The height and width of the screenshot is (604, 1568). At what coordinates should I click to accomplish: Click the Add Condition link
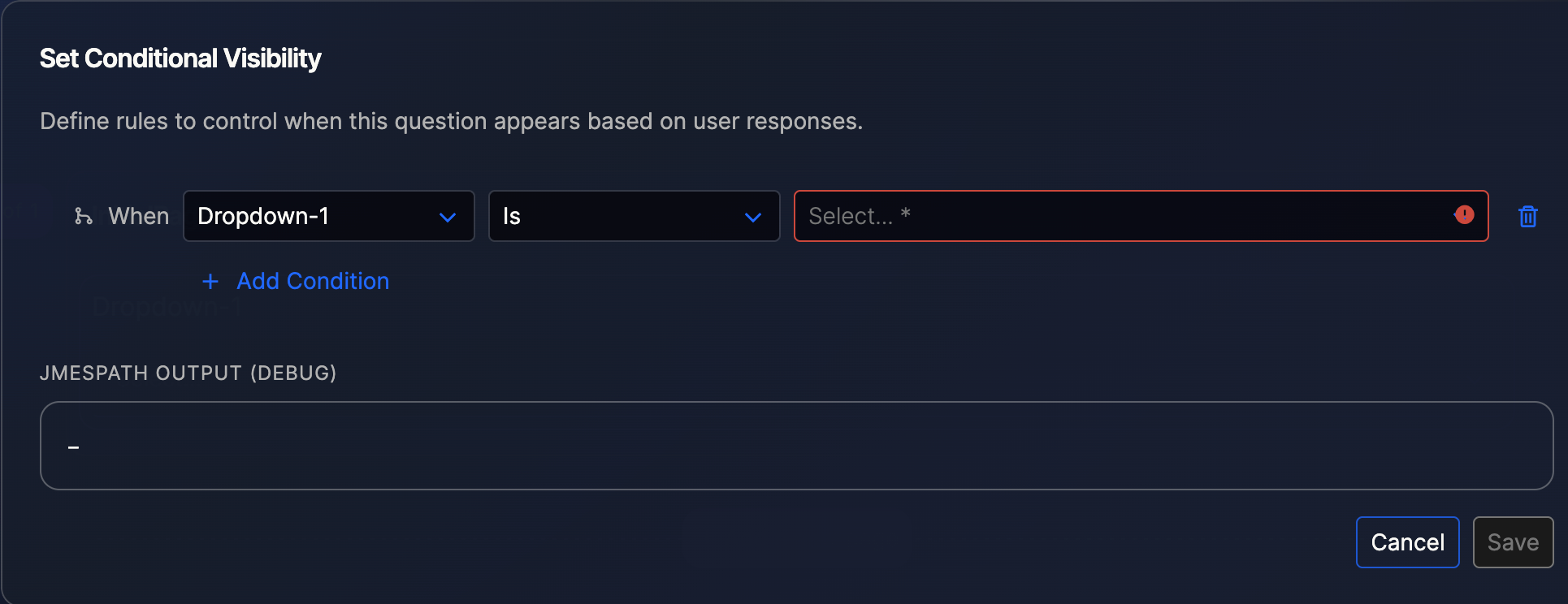point(313,281)
